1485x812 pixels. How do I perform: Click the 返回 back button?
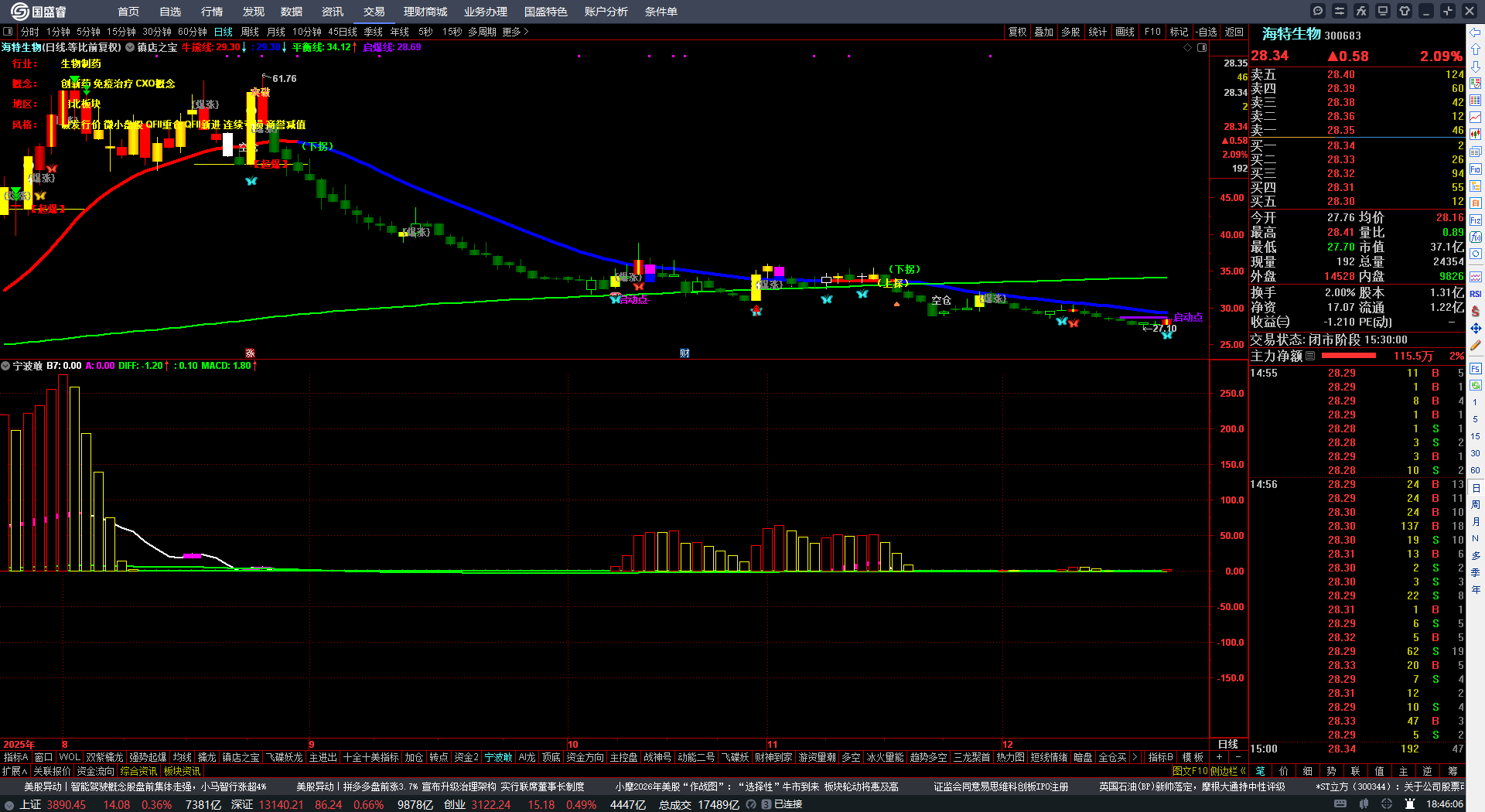(1234, 32)
